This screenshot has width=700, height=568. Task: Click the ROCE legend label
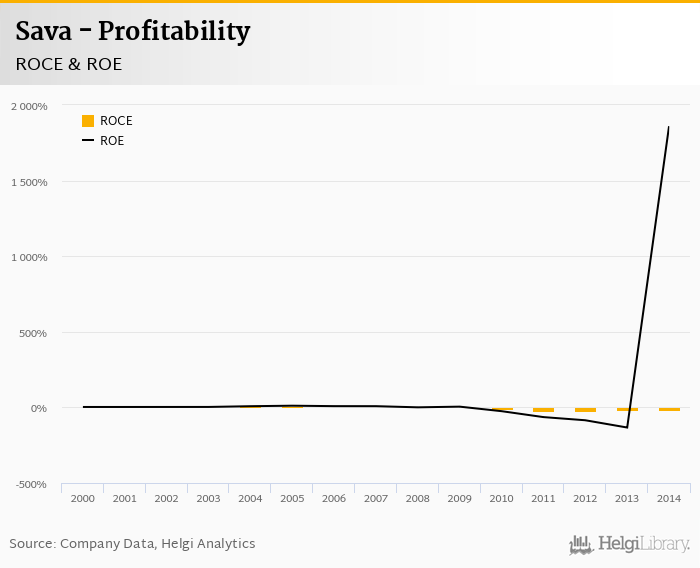pos(116,121)
